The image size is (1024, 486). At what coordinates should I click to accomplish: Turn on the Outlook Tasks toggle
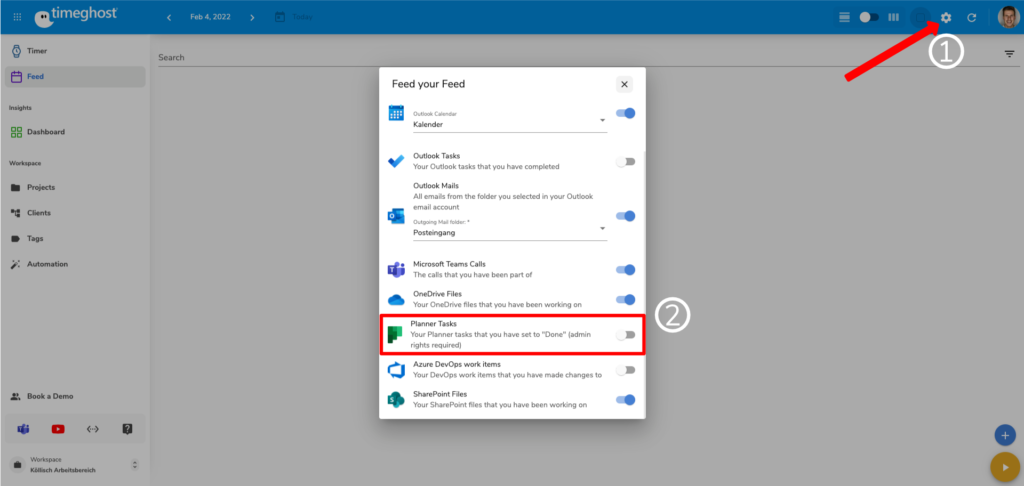click(625, 161)
